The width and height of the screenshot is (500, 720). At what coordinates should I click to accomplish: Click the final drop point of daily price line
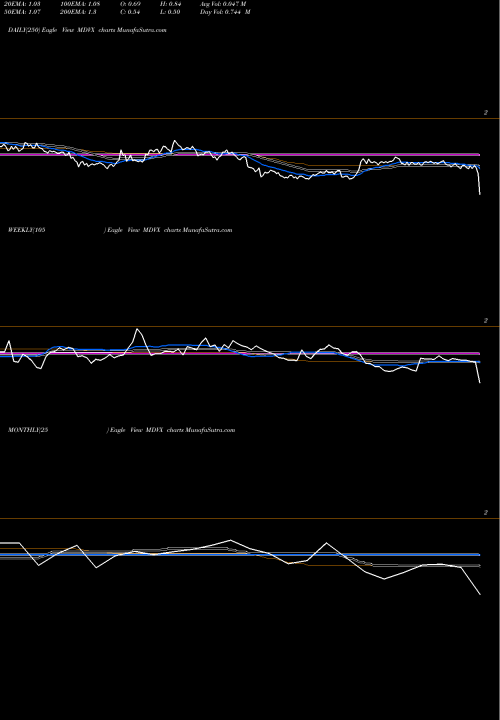tap(480, 194)
